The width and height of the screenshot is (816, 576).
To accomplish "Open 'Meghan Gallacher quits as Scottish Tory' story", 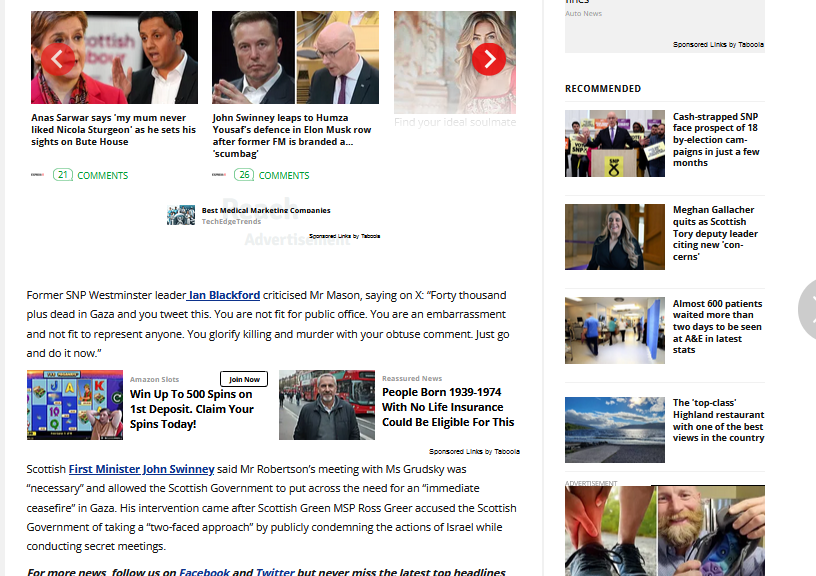I will pyautogui.click(x=715, y=233).
